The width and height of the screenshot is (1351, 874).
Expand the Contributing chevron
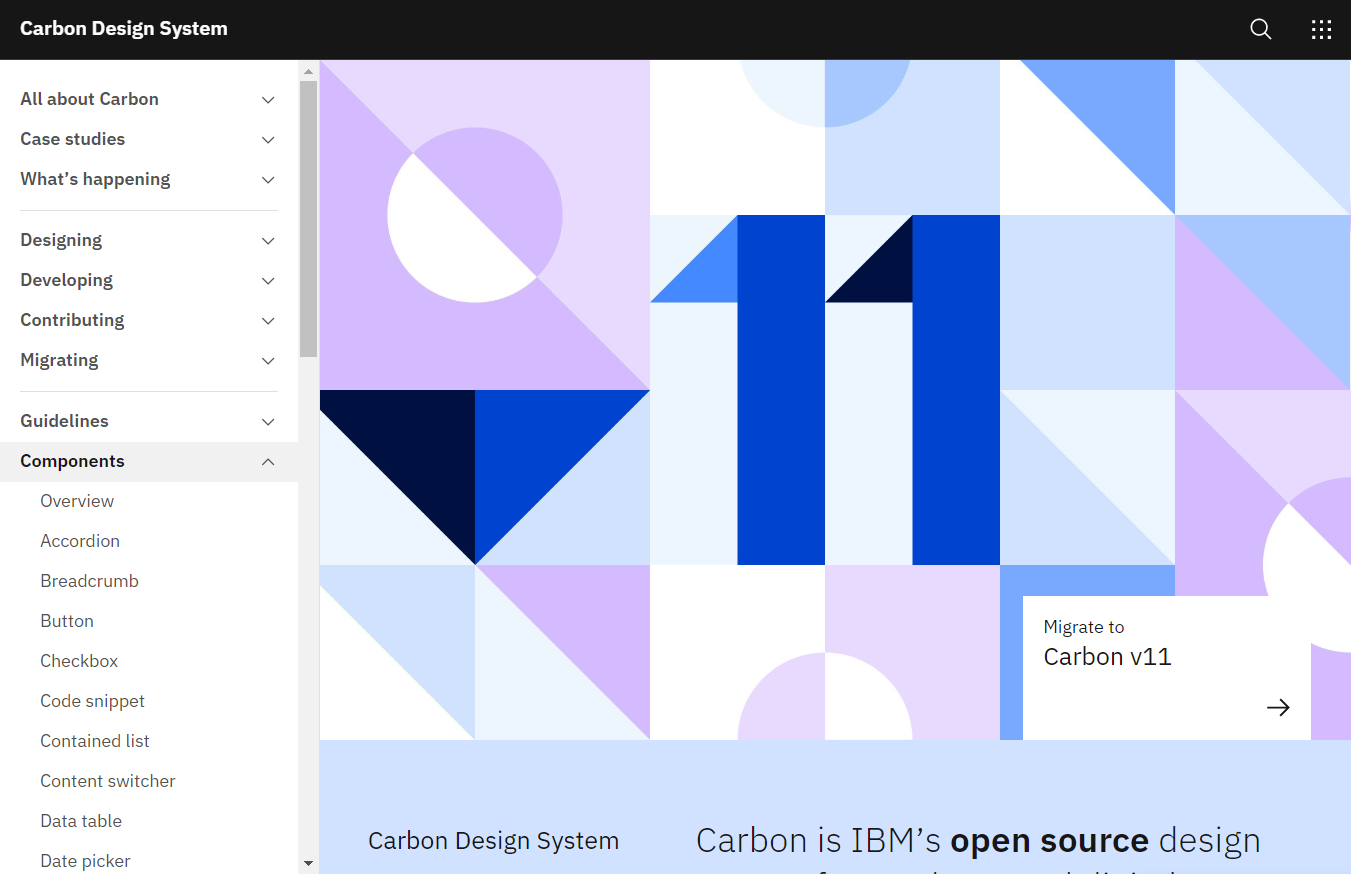(x=268, y=320)
